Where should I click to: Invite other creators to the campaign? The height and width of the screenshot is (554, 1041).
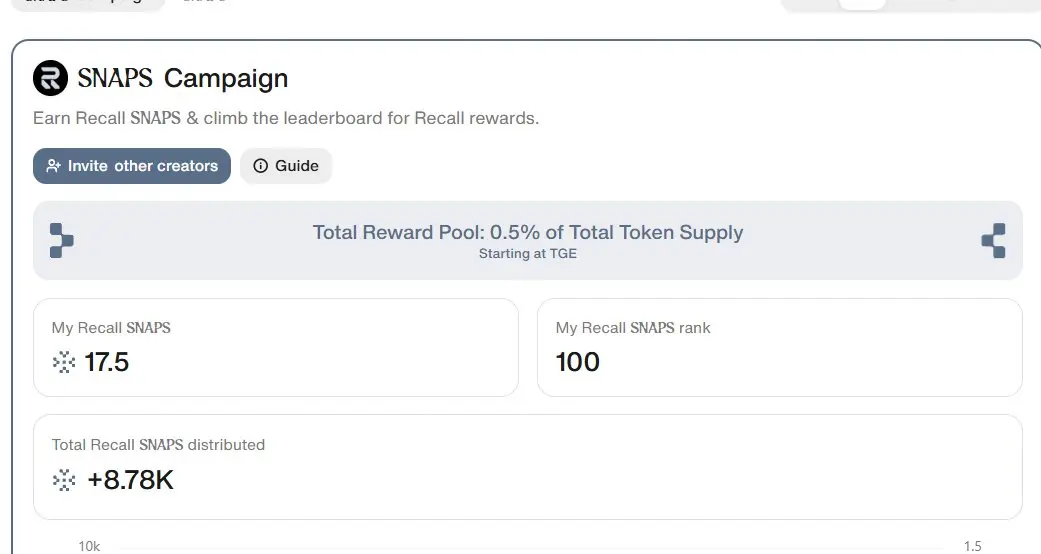132,166
